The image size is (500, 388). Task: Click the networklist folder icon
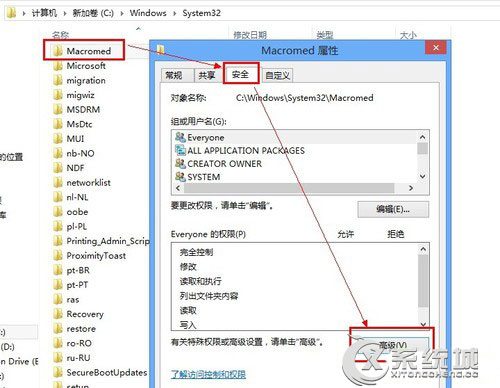(x=58, y=183)
